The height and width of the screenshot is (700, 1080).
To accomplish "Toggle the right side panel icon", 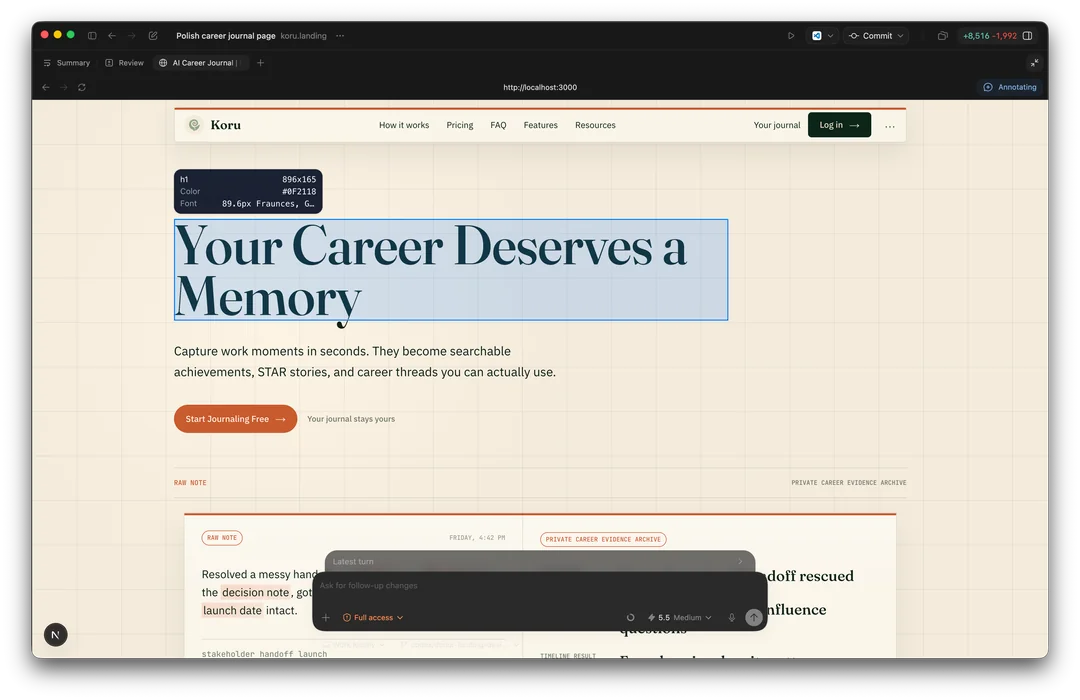I will tap(1028, 36).
